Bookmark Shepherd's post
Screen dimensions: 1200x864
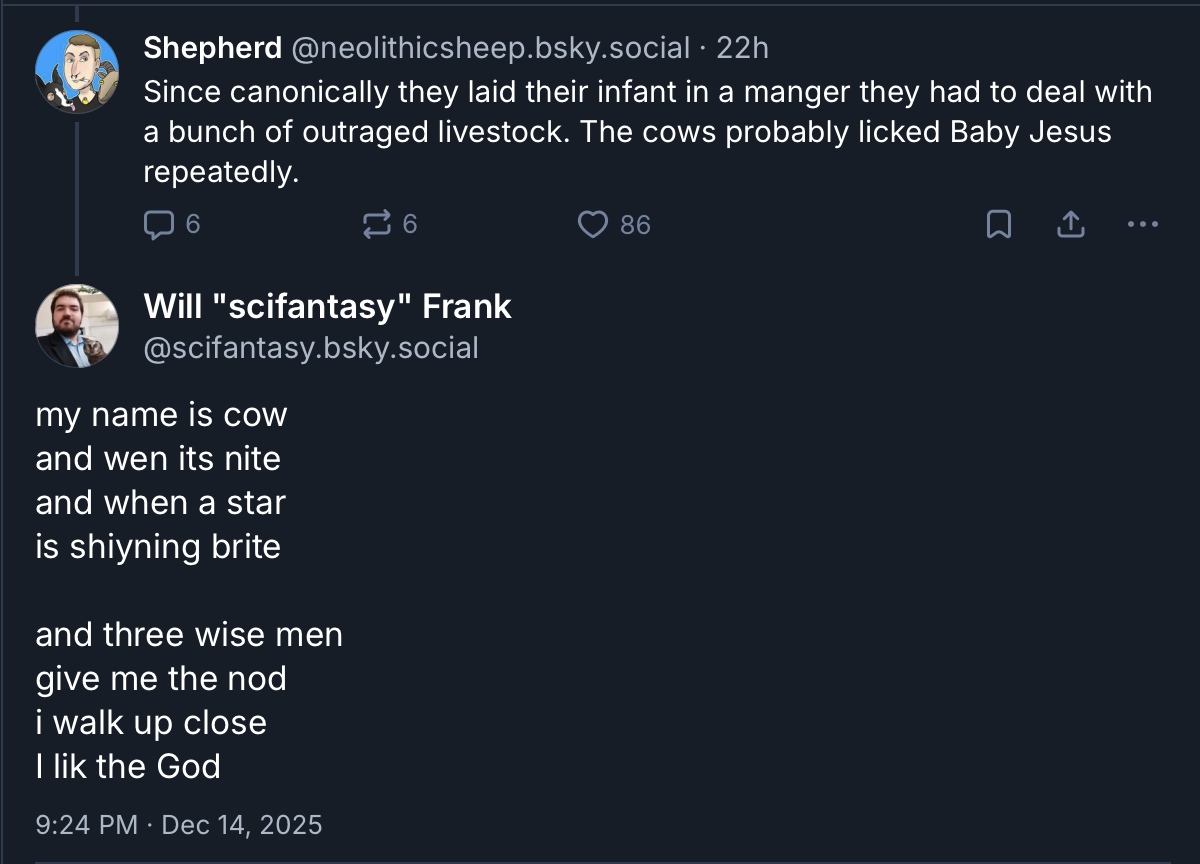[998, 225]
